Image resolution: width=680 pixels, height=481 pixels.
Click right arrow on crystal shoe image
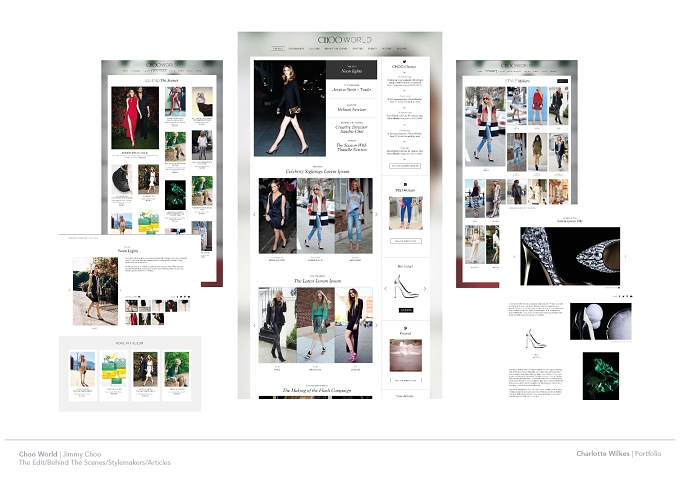click(625, 256)
